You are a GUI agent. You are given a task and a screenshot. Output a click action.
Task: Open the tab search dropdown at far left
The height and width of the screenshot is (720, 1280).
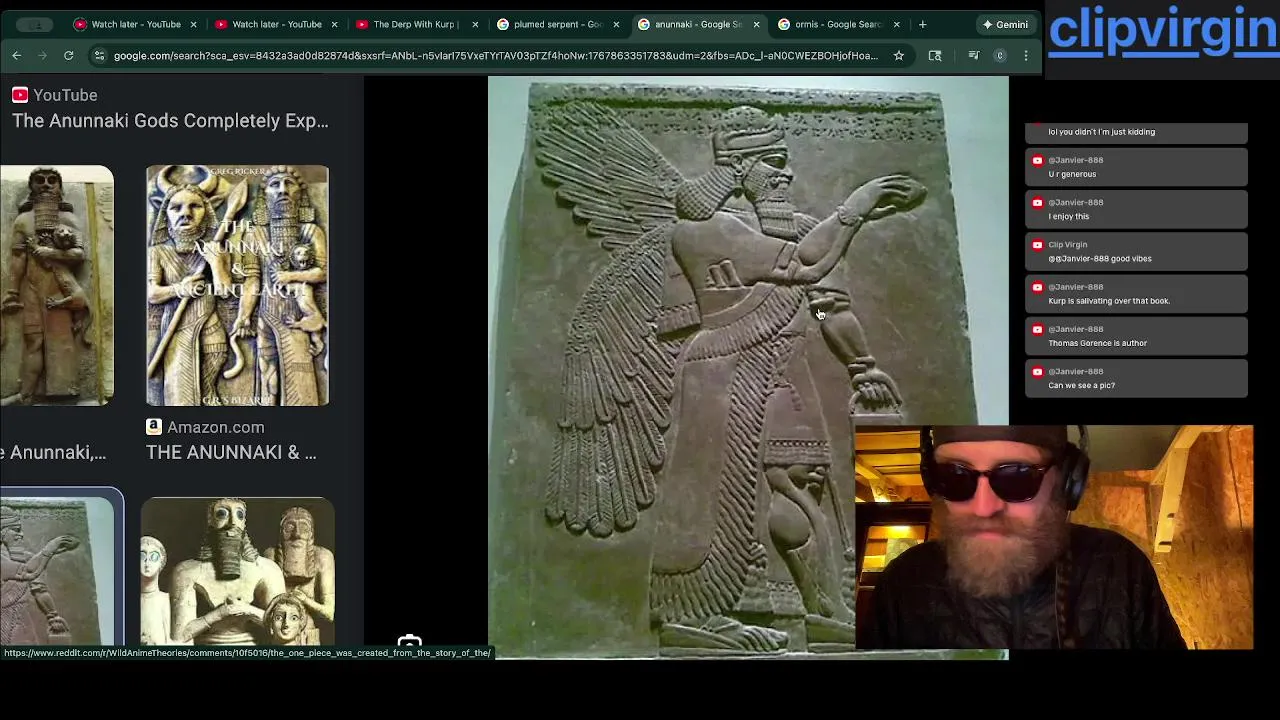[x=36, y=24]
